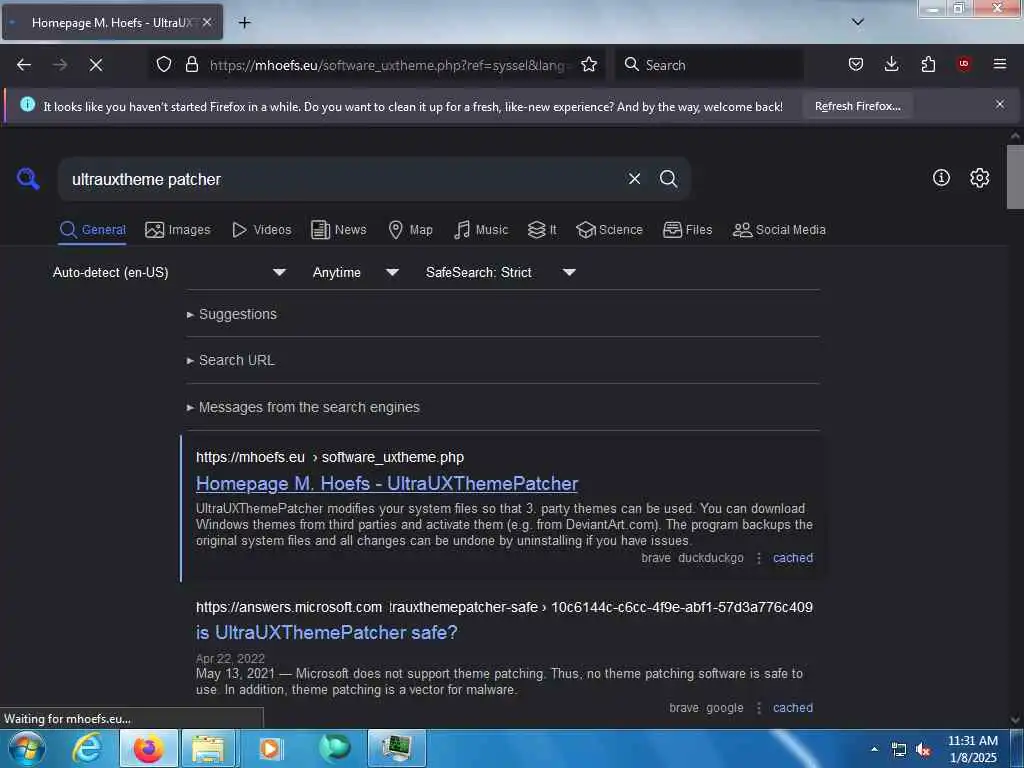
Task: Stop loading the page
Action: tap(96, 65)
